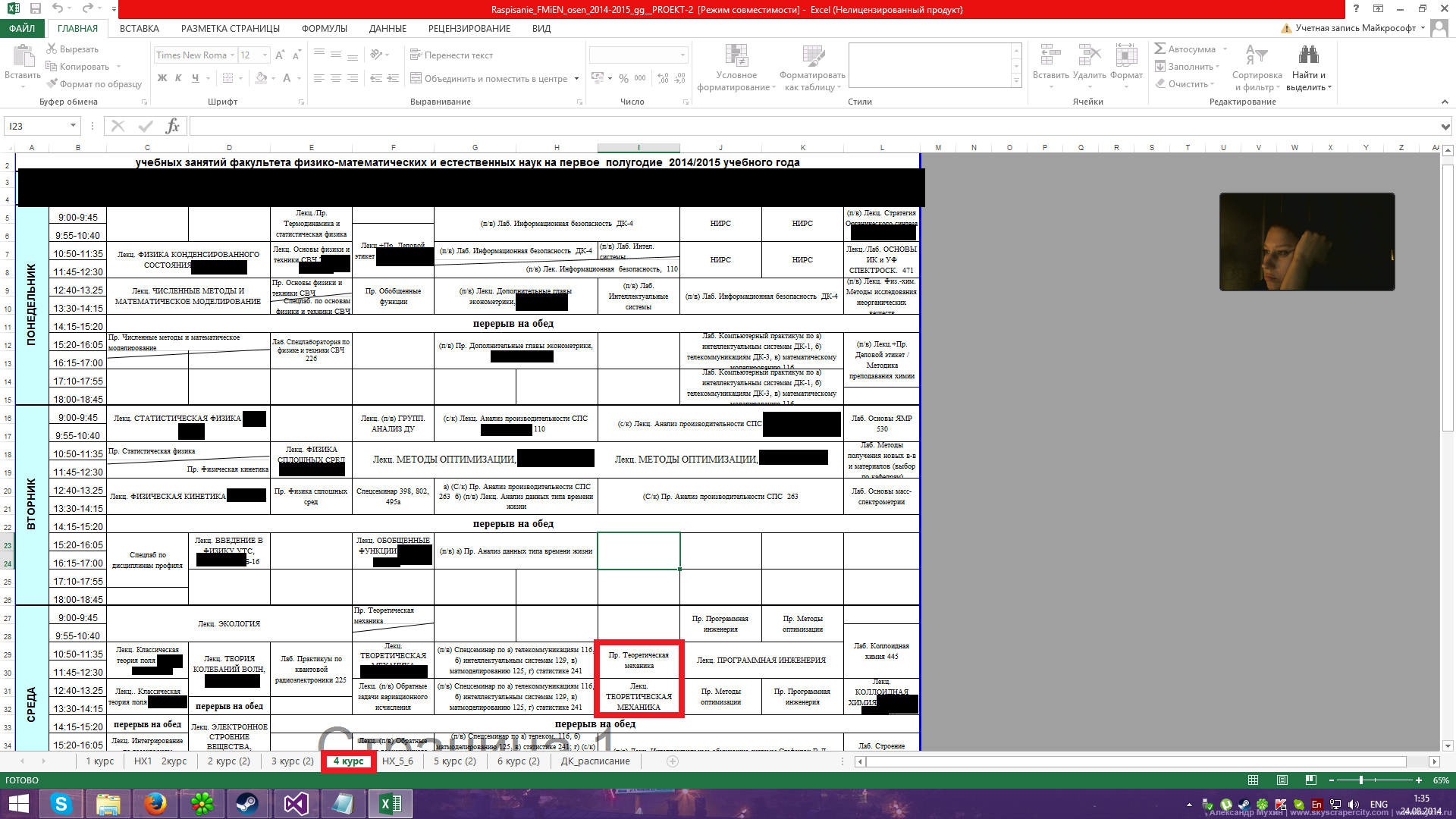1456x819 pixels.
Task: Open the font size dropdown
Action: (265, 55)
